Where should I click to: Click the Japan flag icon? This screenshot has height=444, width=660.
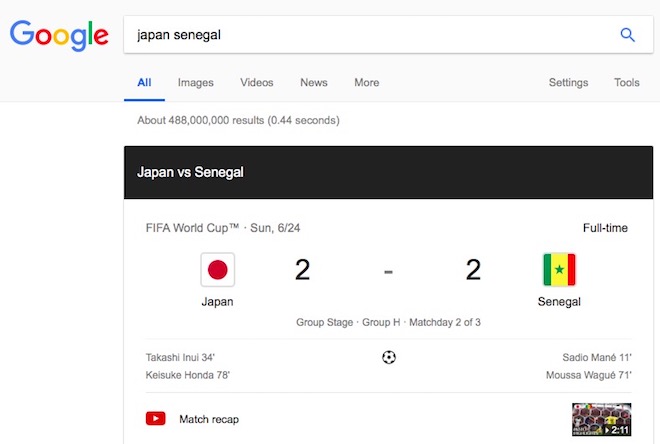click(x=218, y=270)
